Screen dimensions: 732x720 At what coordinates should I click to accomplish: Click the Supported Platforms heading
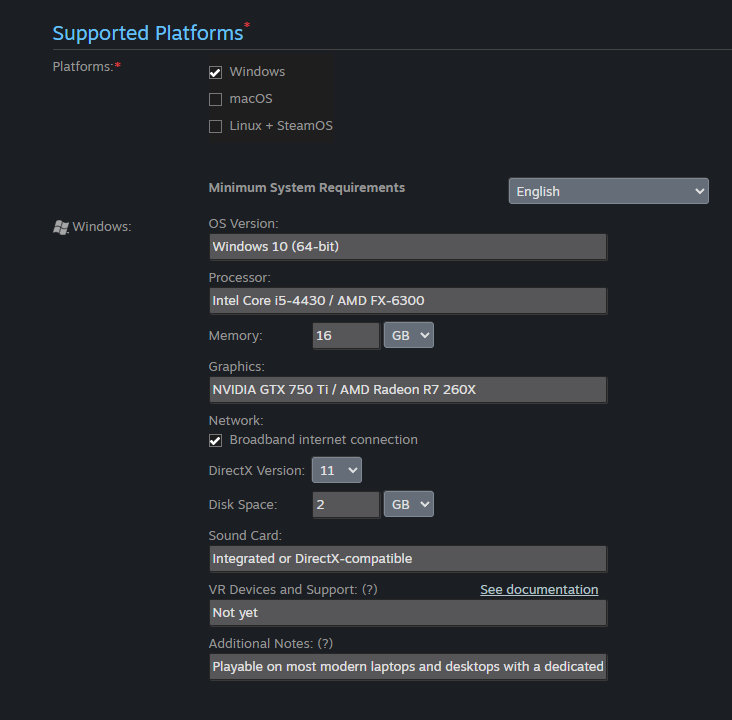click(148, 33)
